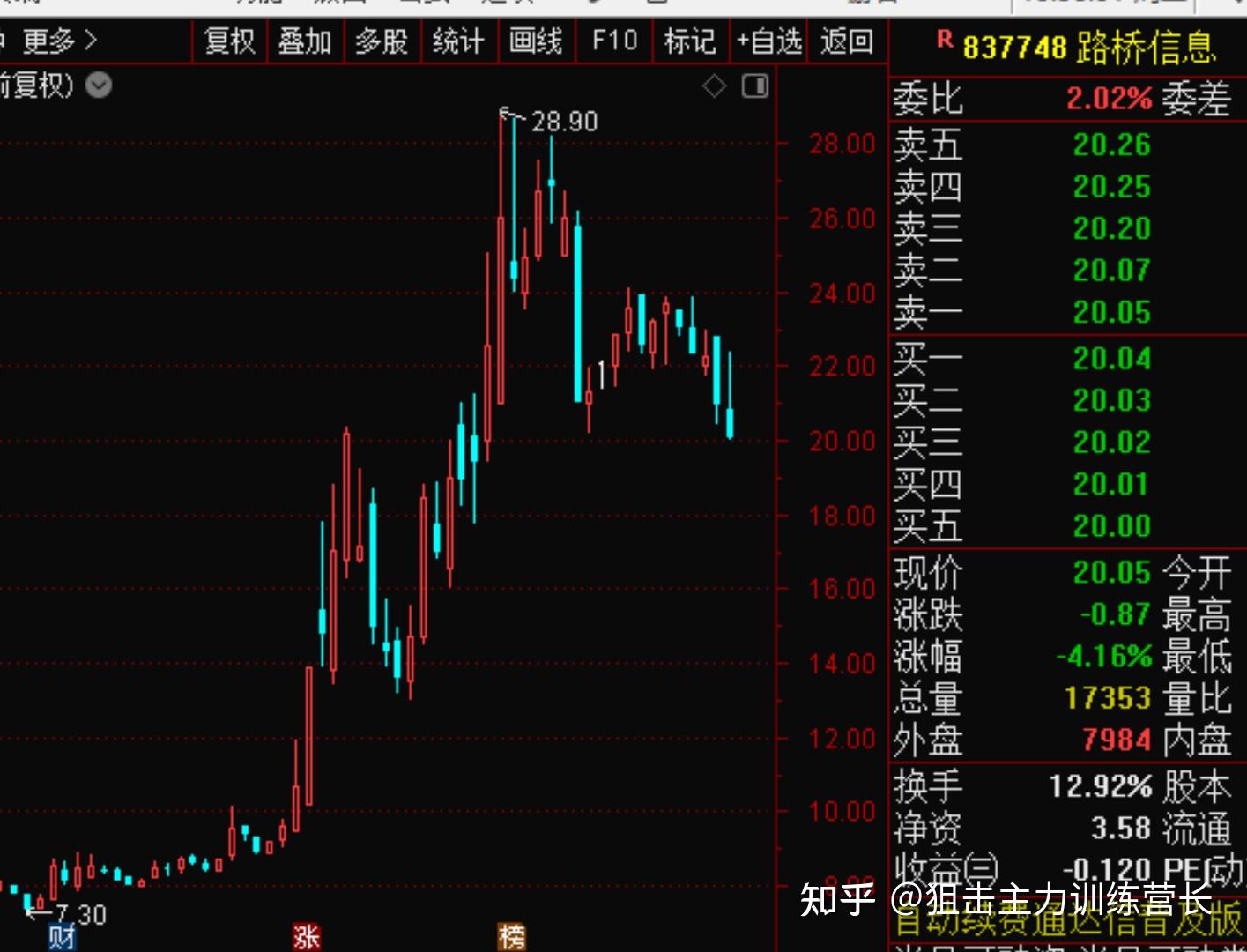Click 净资 value 3.58
Viewport: 1247px width, 952px height.
(1121, 828)
